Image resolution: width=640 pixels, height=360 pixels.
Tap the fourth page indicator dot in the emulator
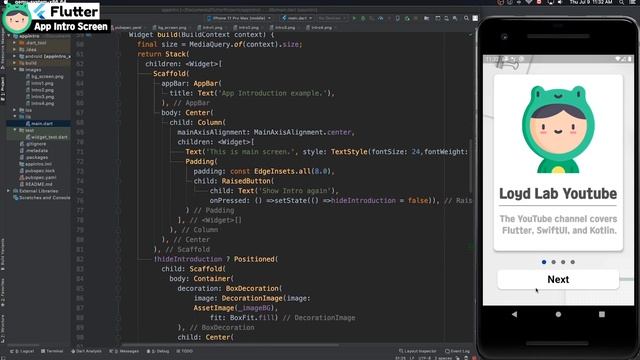(573, 262)
